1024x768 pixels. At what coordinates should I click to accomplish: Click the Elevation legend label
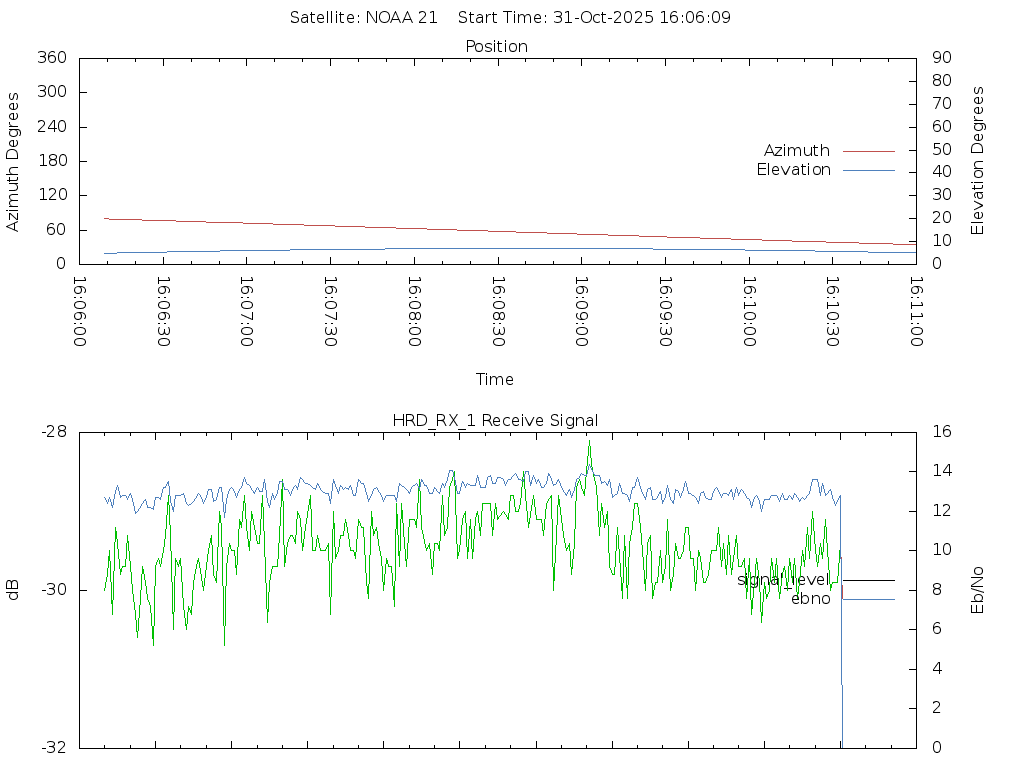[x=793, y=170]
